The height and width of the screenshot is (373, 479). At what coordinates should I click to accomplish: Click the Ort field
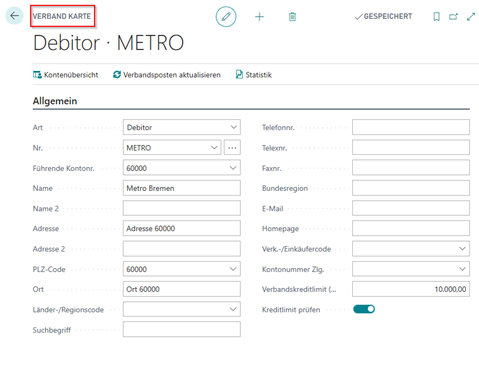[182, 289]
